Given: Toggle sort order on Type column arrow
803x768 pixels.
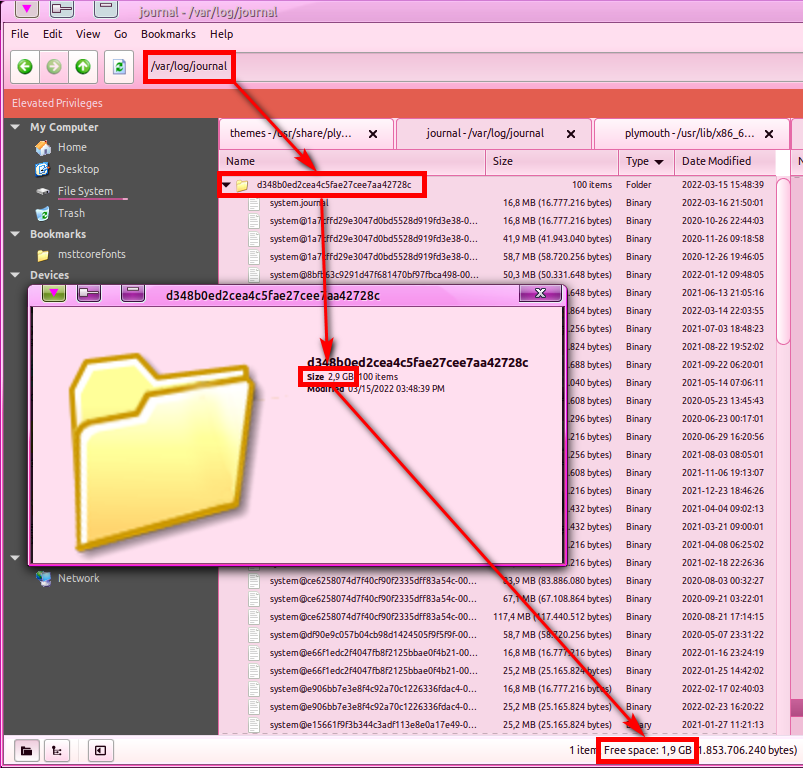Looking at the screenshot, I should 659,162.
